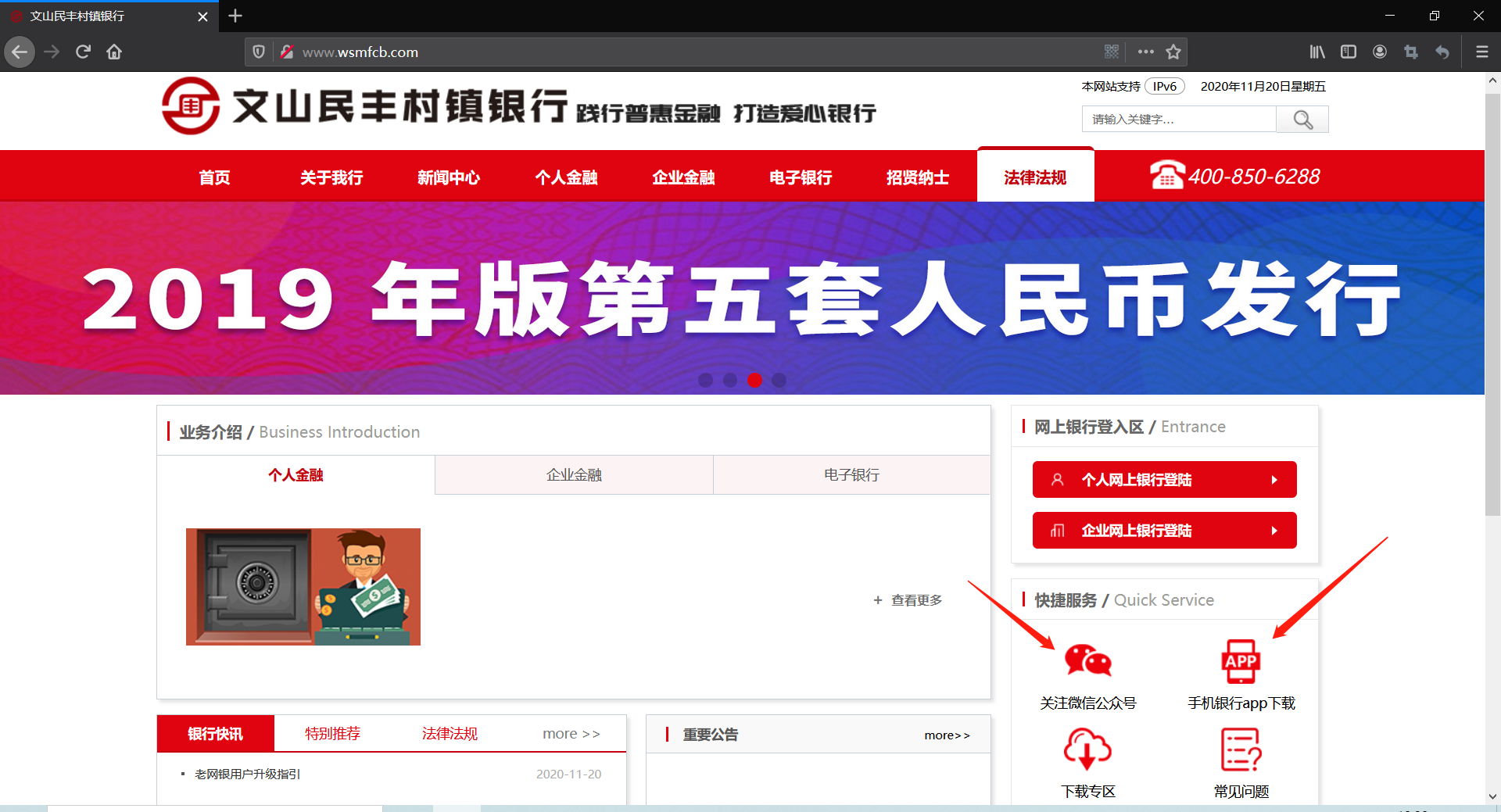The image size is (1501, 812).
Task: Open page actions three-dots menu
Action: (1146, 52)
